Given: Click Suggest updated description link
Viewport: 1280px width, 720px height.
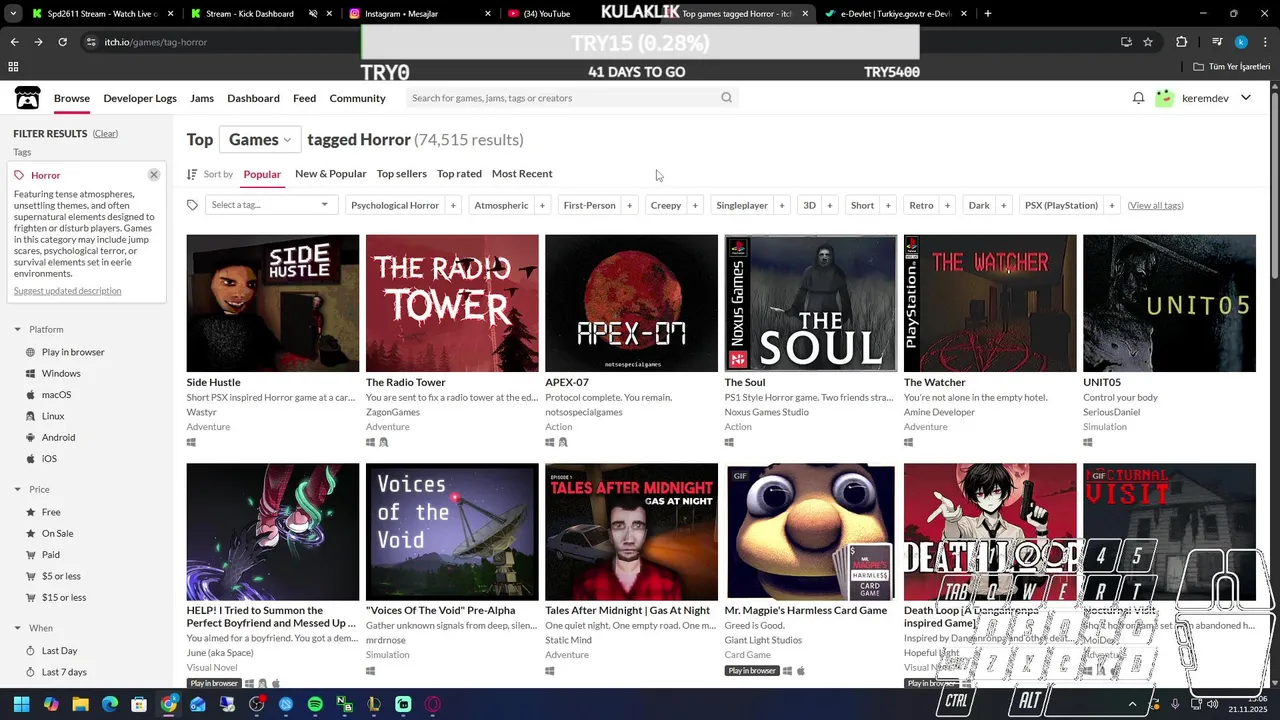Looking at the screenshot, I should pos(67,291).
